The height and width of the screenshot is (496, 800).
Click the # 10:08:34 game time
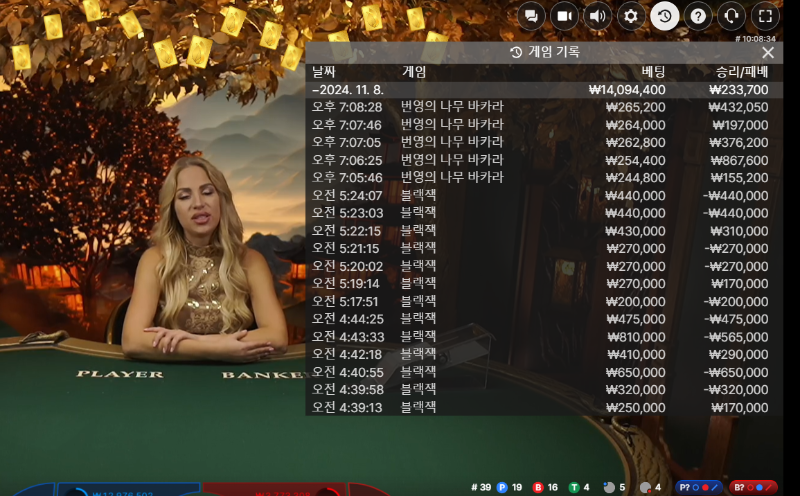pos(755,39)
